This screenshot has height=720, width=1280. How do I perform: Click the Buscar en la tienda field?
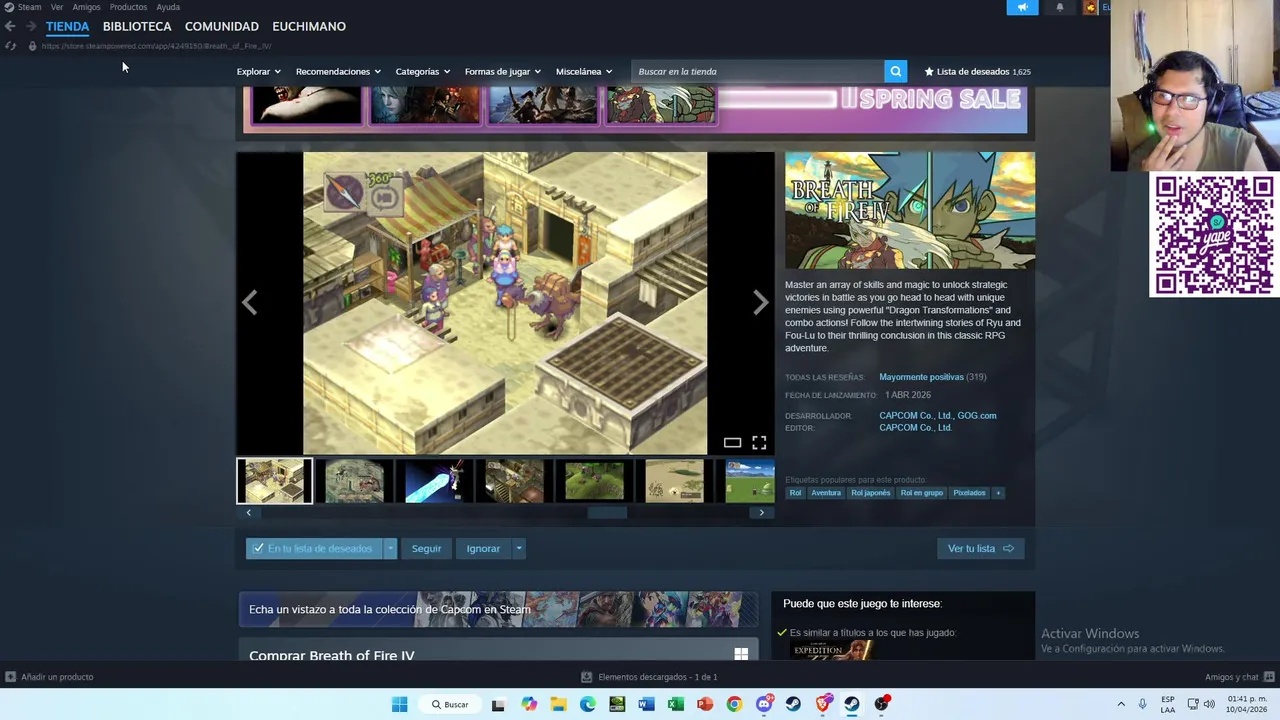point(758,71)
